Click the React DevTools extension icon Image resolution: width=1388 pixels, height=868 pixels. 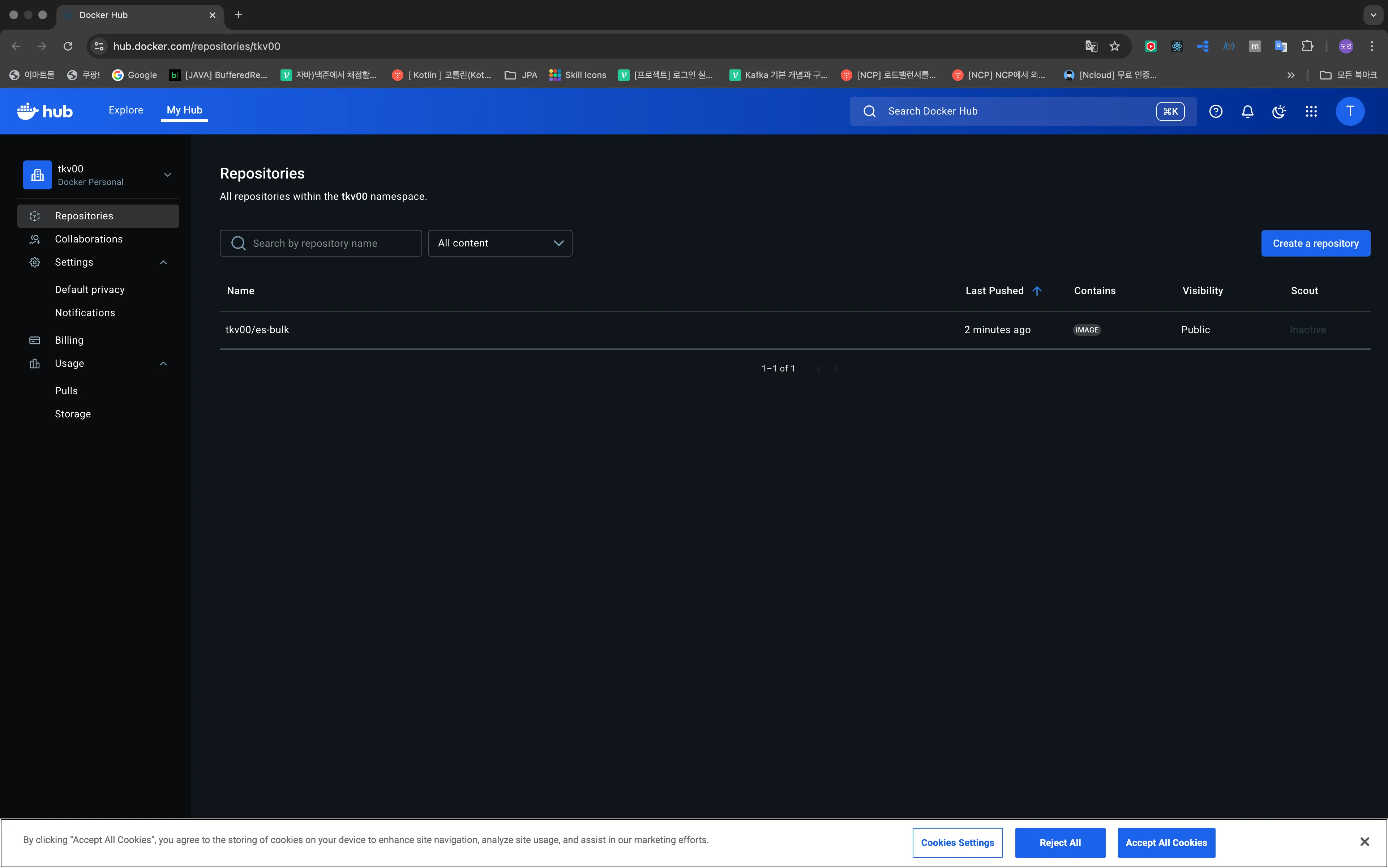[1177, 46]
